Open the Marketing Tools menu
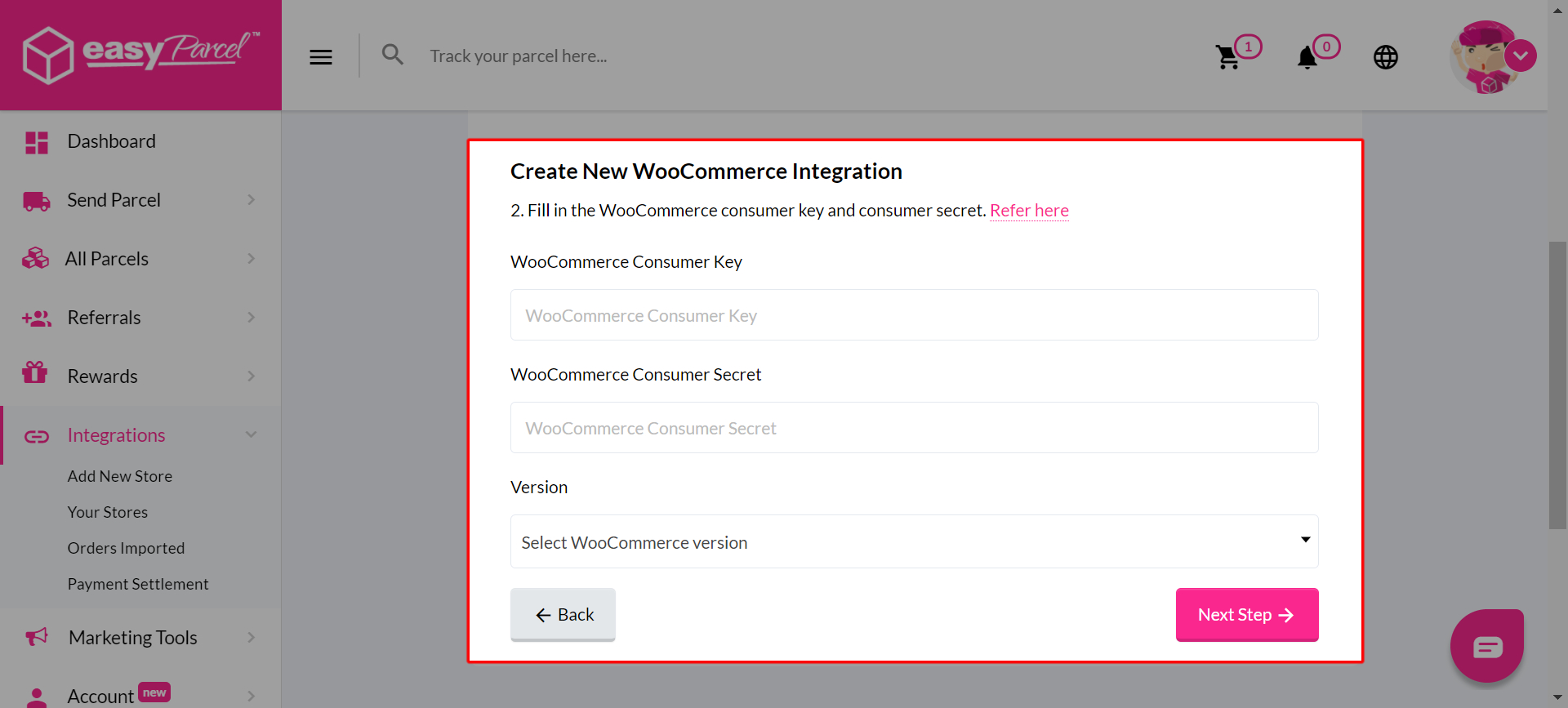This screenshot has width=1568, height=708. click(x=133, y=638)
